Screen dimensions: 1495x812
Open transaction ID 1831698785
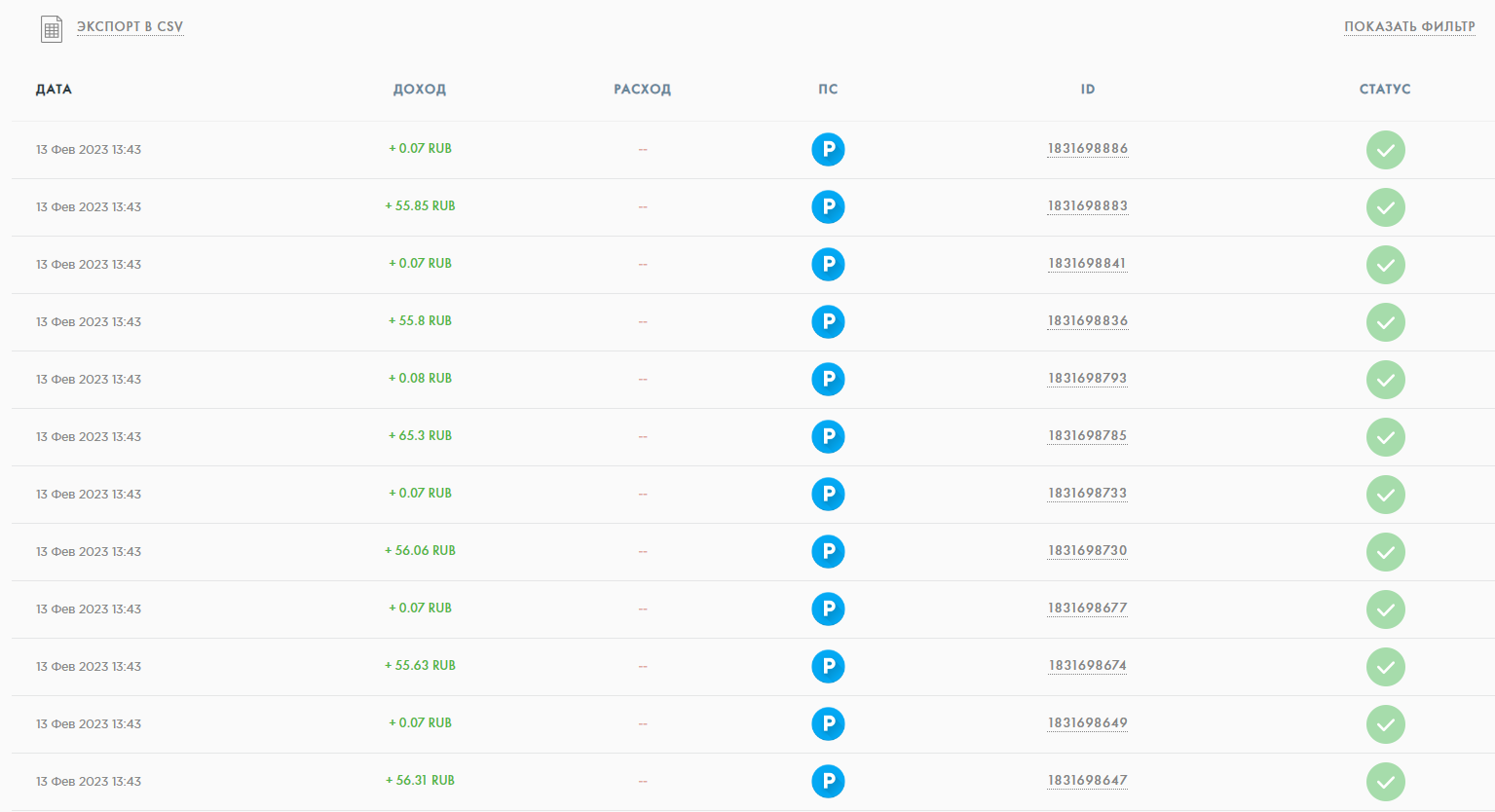coord(1088,436)
